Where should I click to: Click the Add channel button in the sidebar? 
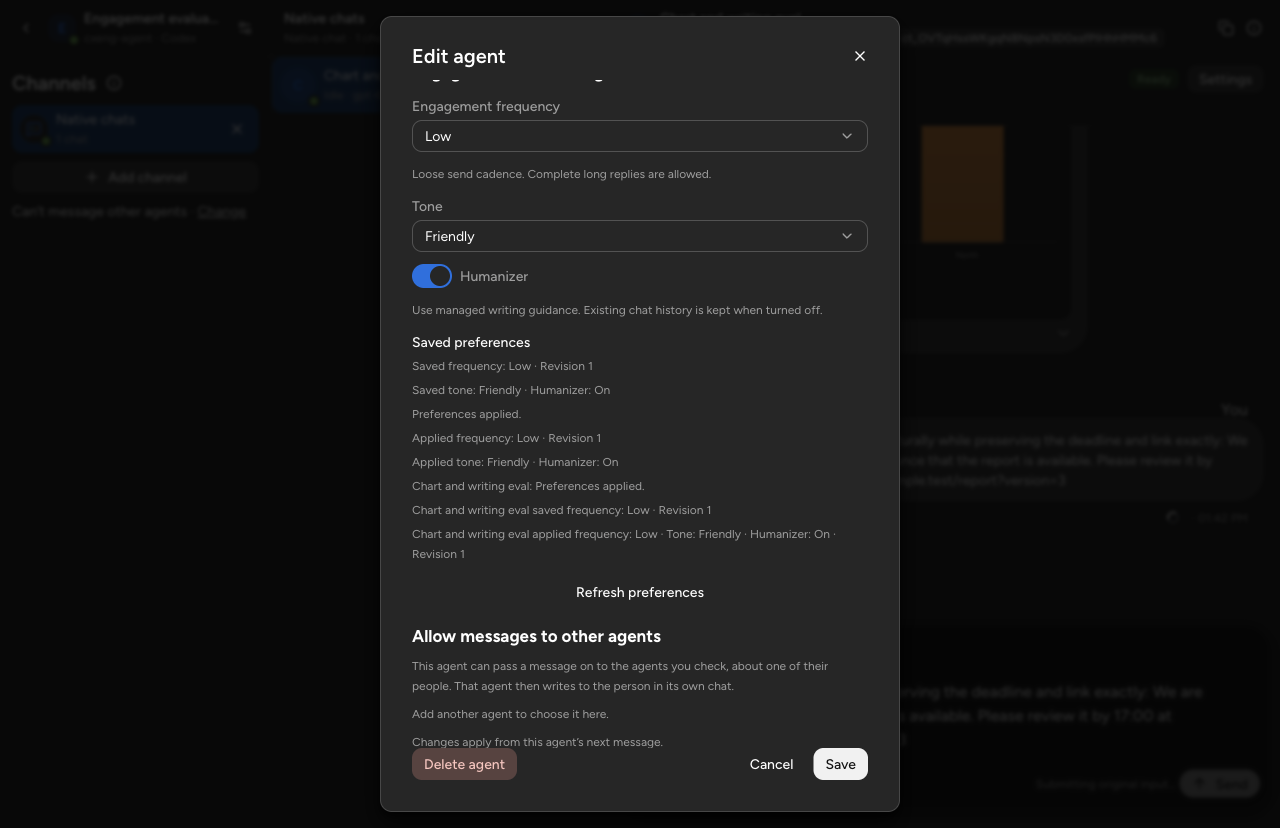click(x=136, y=177)
